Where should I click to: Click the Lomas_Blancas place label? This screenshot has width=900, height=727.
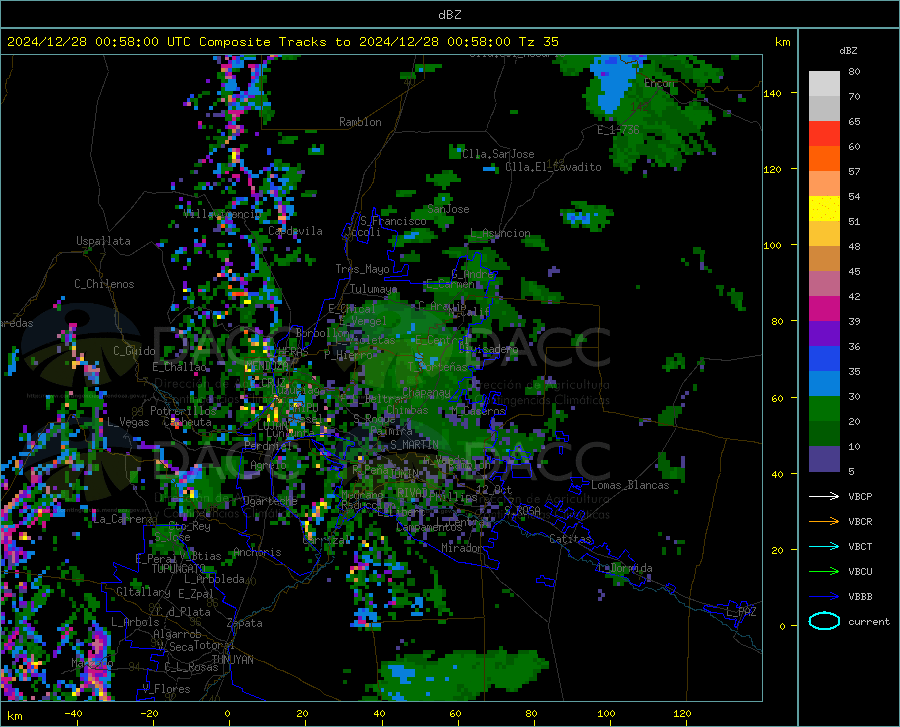(x=630, y=485)
